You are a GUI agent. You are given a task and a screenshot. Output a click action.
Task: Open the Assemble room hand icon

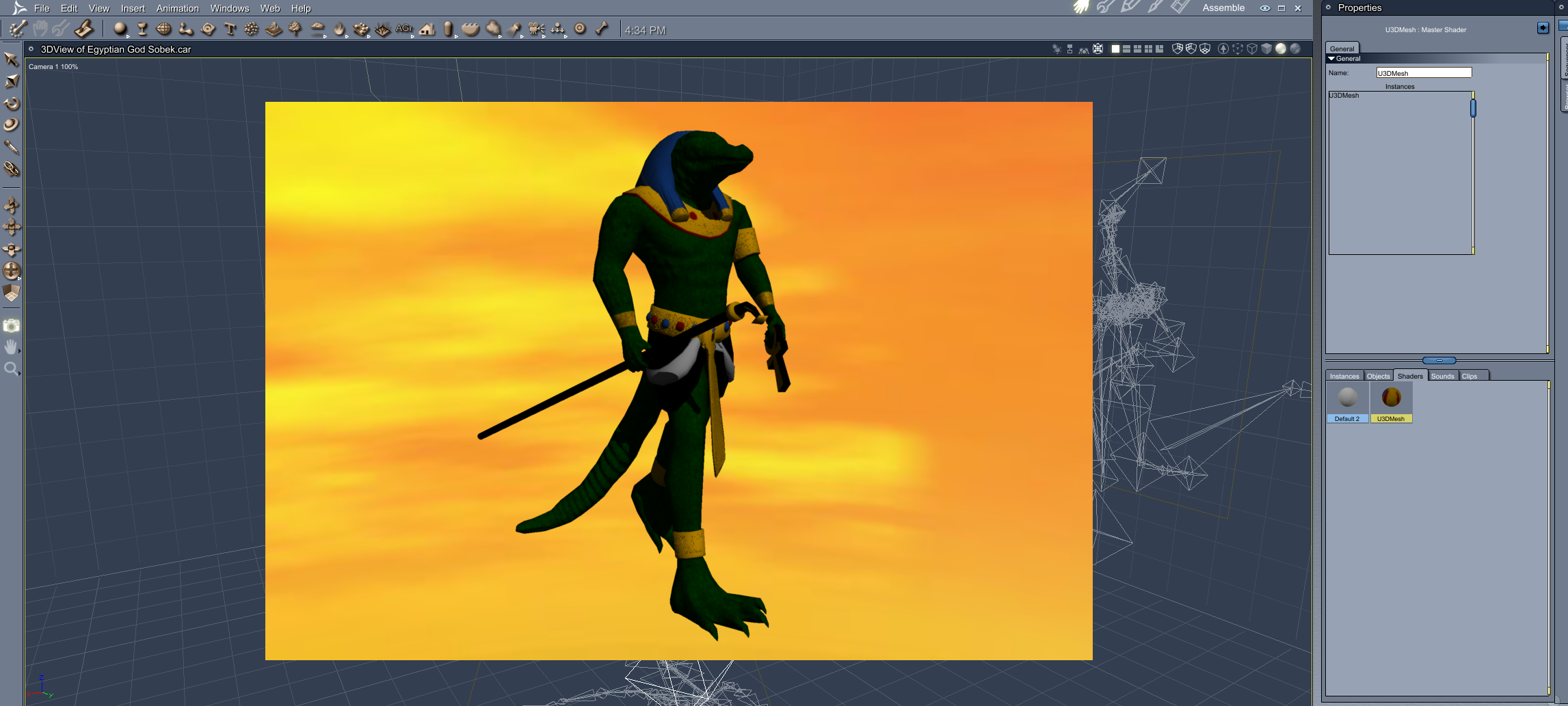(x=1081, y=8)
